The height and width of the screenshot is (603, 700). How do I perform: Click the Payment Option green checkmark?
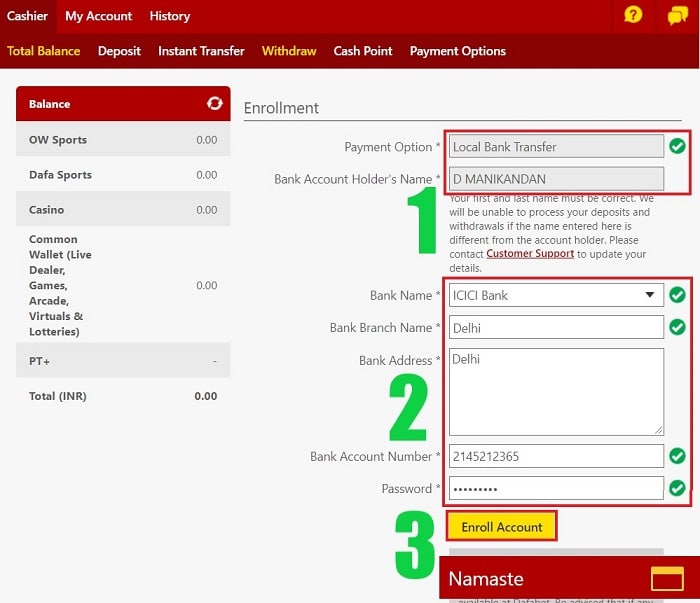[x=677, y=146]
